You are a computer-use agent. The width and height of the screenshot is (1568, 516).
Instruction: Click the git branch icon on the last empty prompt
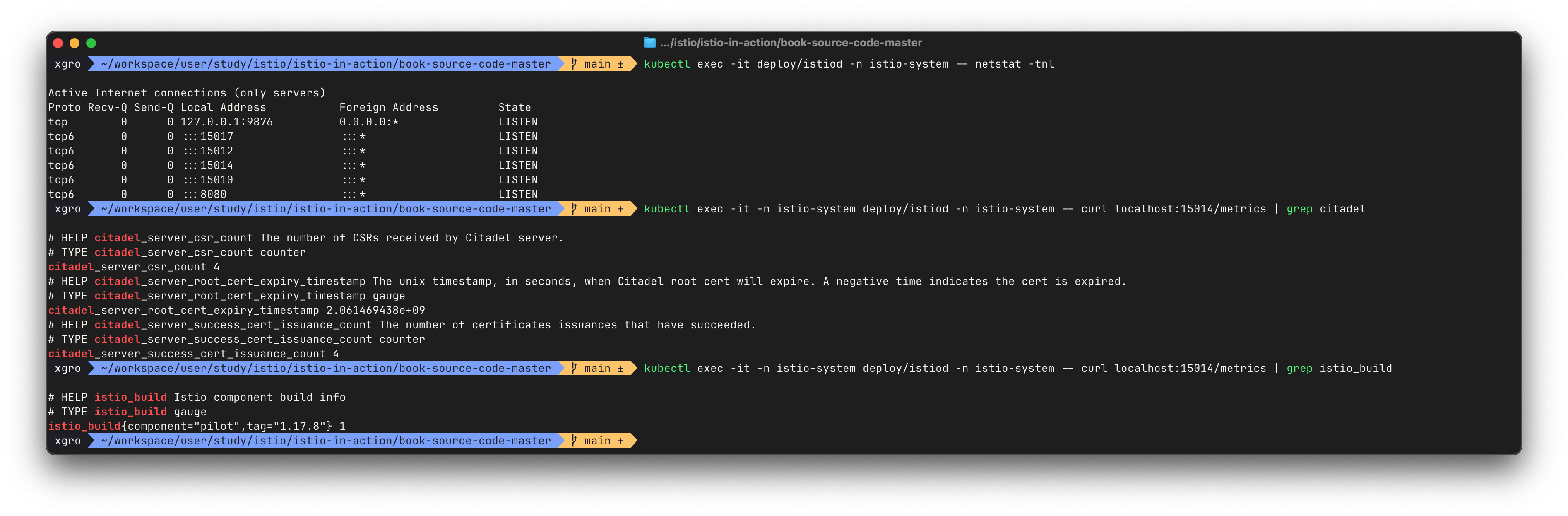[x=574, y=441]
